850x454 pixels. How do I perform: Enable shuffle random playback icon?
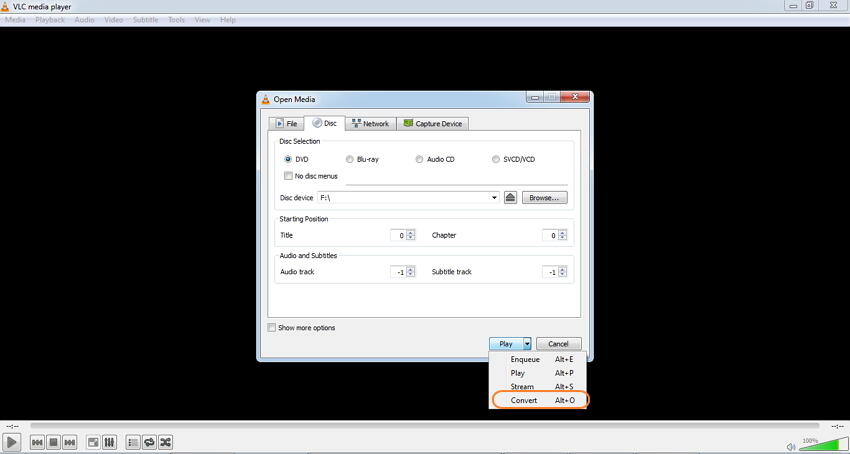pos(165,443)
